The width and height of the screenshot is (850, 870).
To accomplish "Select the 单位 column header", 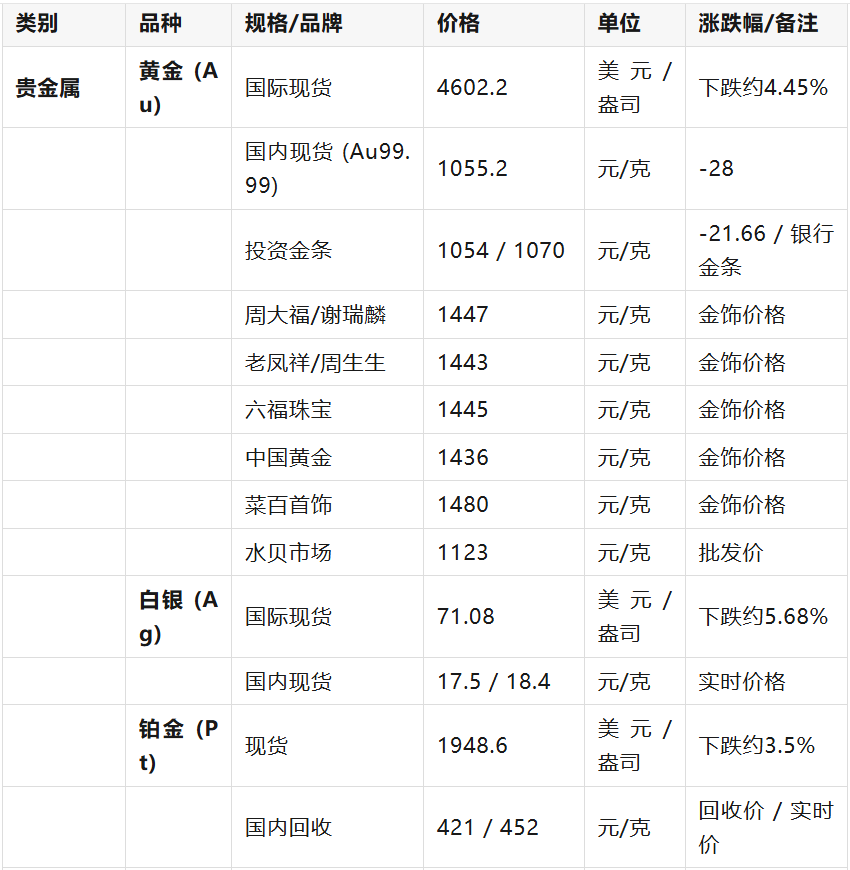I will point(619,24).
